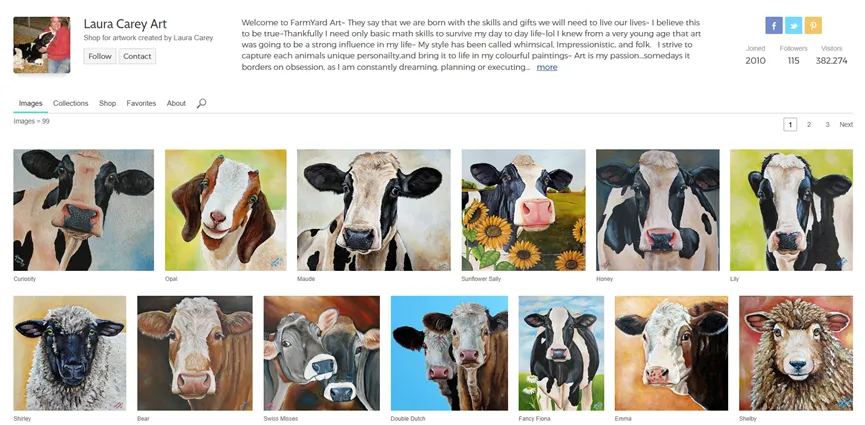Click the Twitter share icon
The height and width of the screenshot is (425, 865).
click(793, 26)
